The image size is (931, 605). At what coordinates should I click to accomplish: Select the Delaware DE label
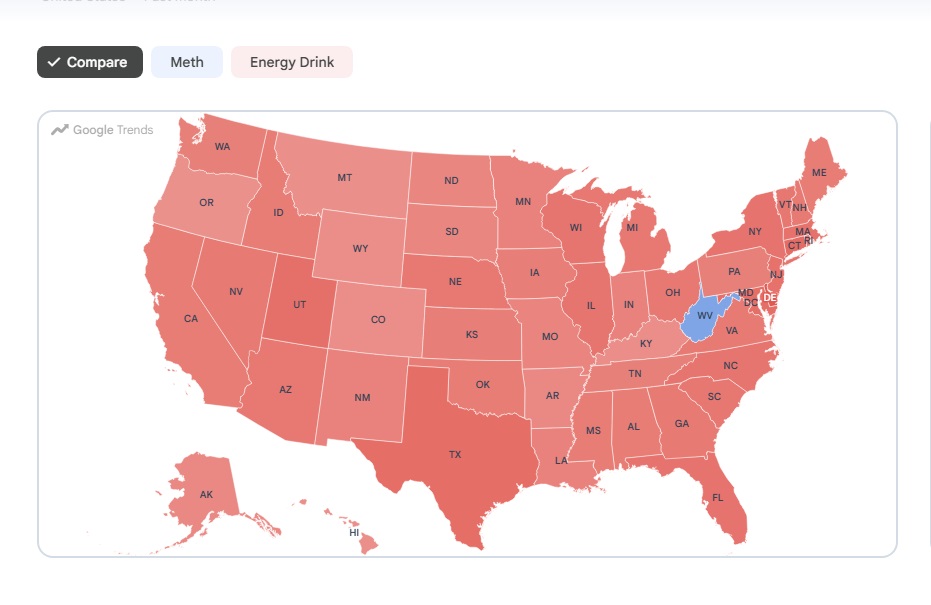click(x=770, y=297)
